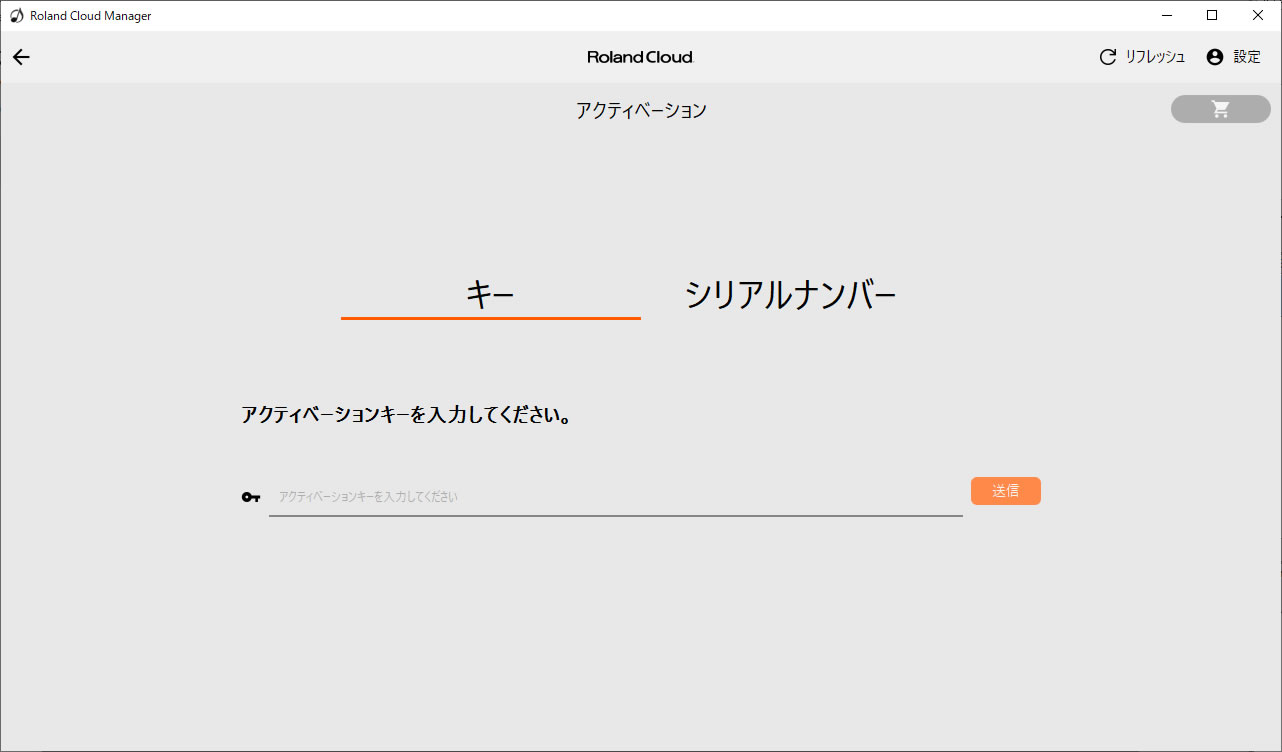Click the 設定 label
Screen dimensions: 1282x752
click(1247, 57)
